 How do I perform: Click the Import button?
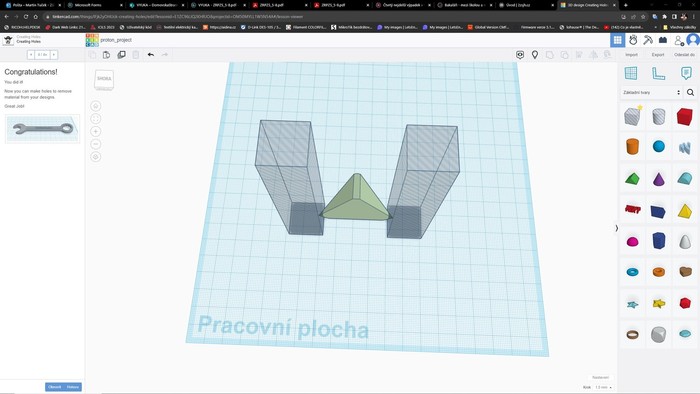tap(631, 55)
